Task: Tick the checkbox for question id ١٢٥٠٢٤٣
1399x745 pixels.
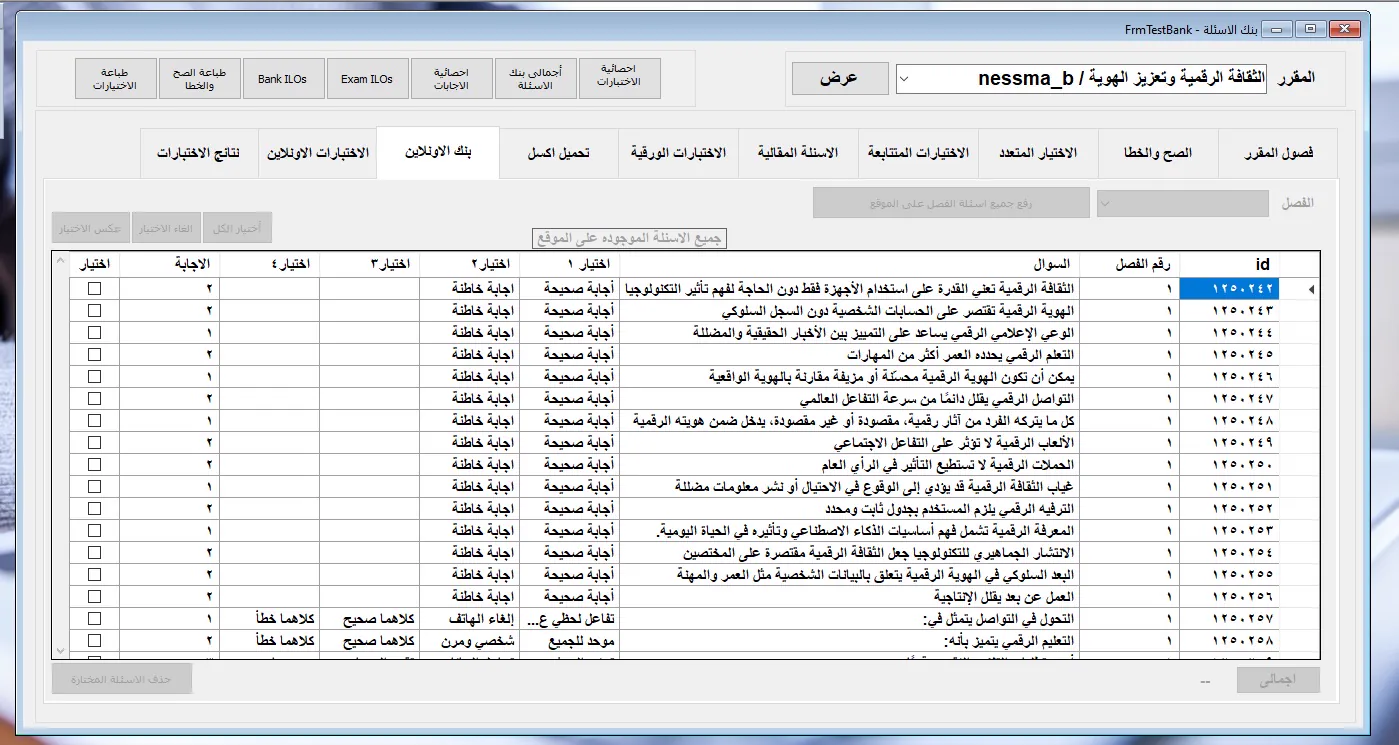Action: click(x=94, y=311)
